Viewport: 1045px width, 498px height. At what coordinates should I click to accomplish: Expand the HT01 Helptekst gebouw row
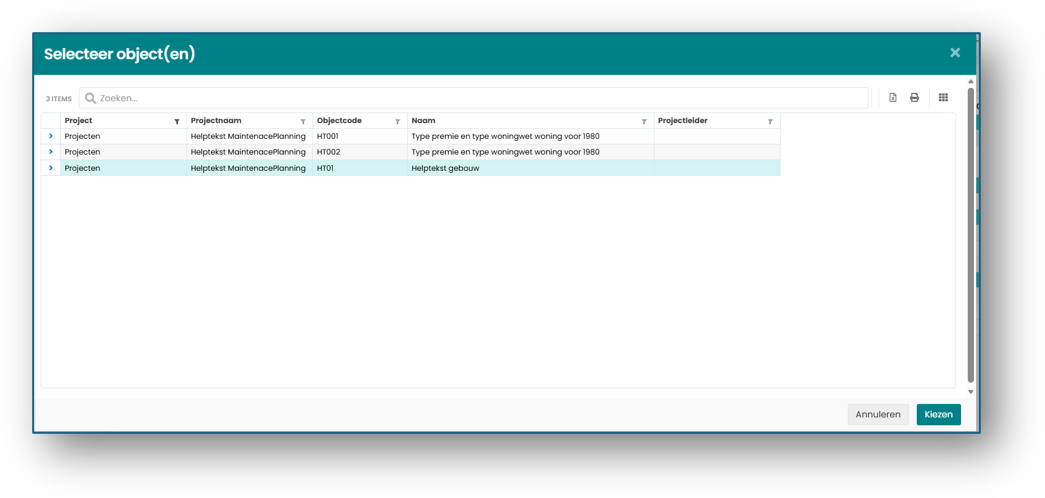51,168
